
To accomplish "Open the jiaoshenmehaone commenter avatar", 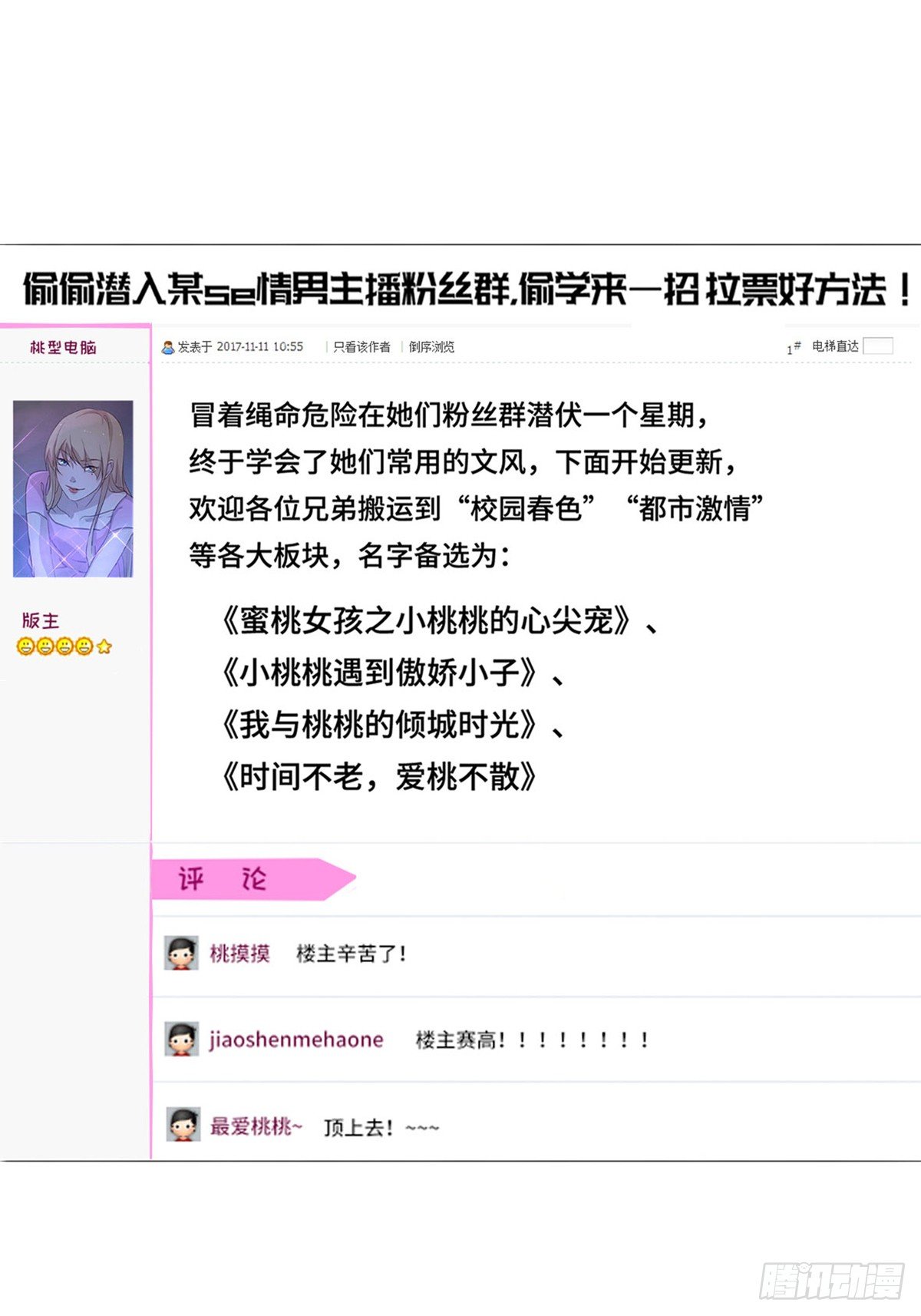I will 182,1039.
